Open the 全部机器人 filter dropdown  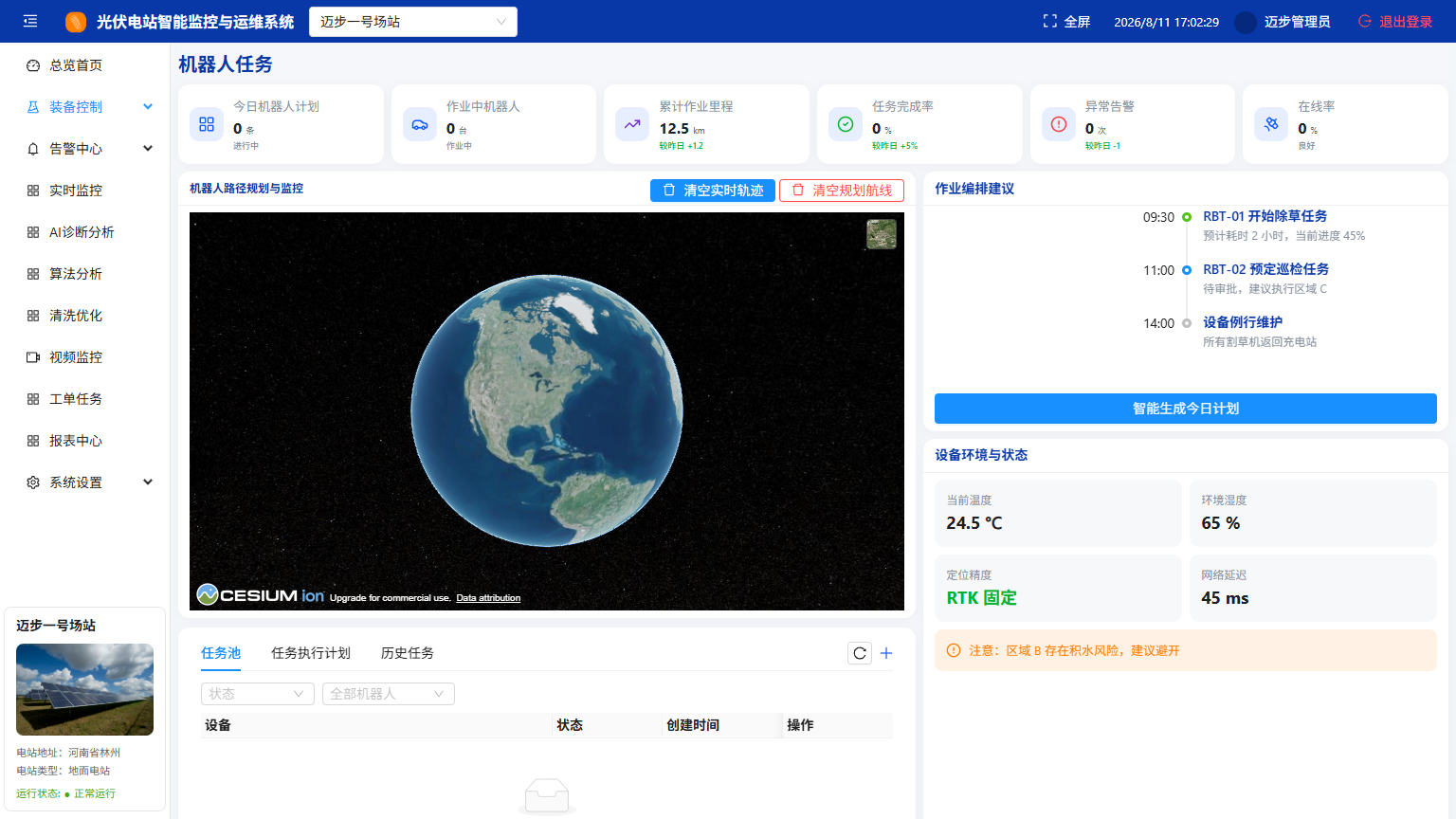click(389, 694)
